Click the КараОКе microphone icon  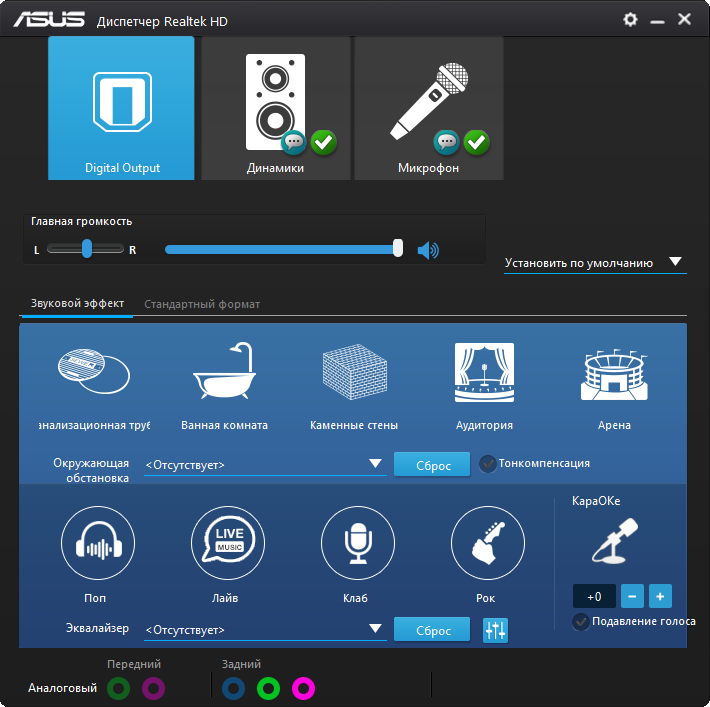click(x=615, y=541)
